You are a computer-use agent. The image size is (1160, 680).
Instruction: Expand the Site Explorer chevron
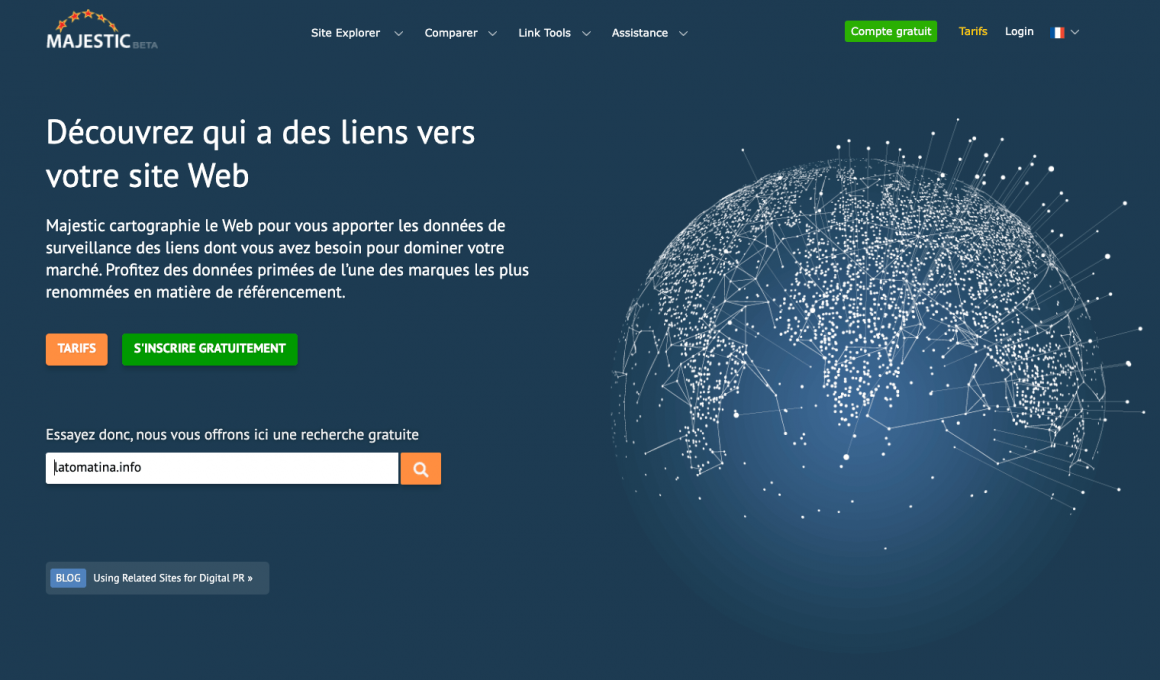tap(399, 33)
